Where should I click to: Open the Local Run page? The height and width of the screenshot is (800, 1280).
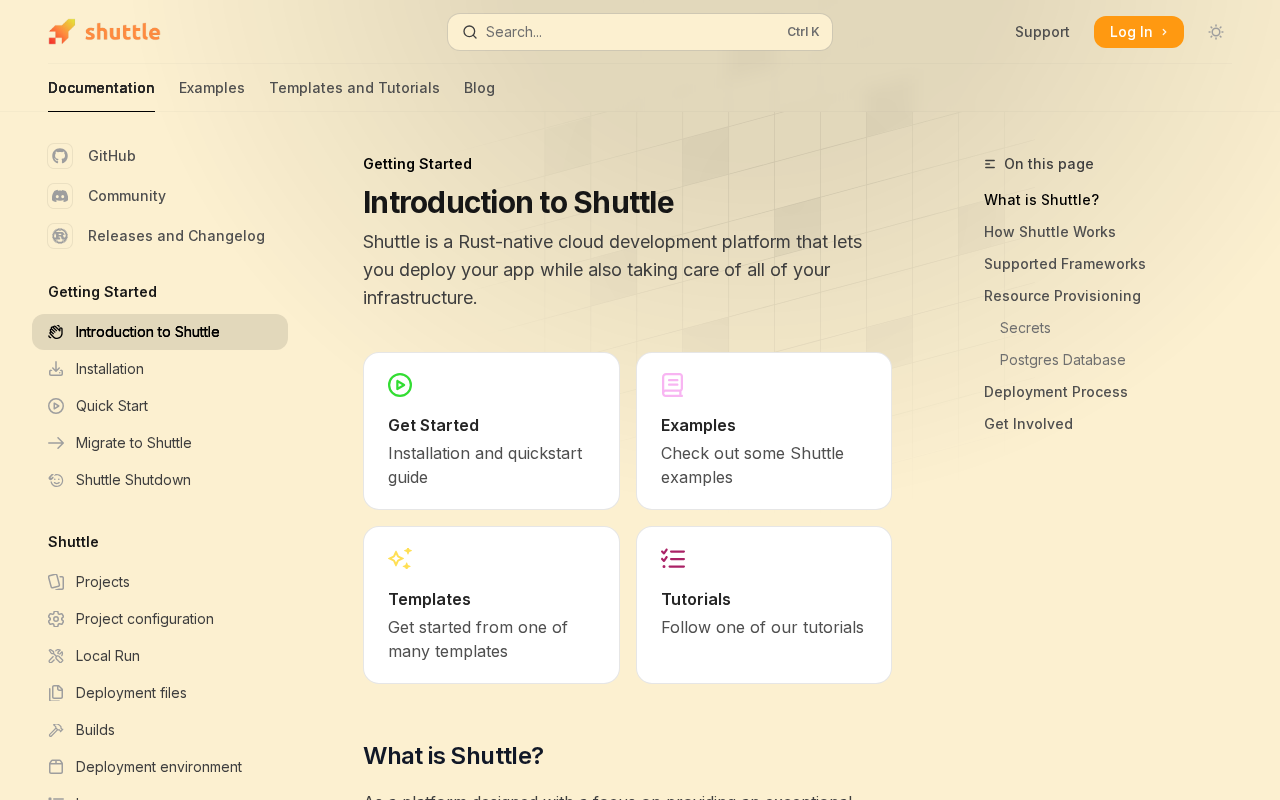click(x=160, y=656)
